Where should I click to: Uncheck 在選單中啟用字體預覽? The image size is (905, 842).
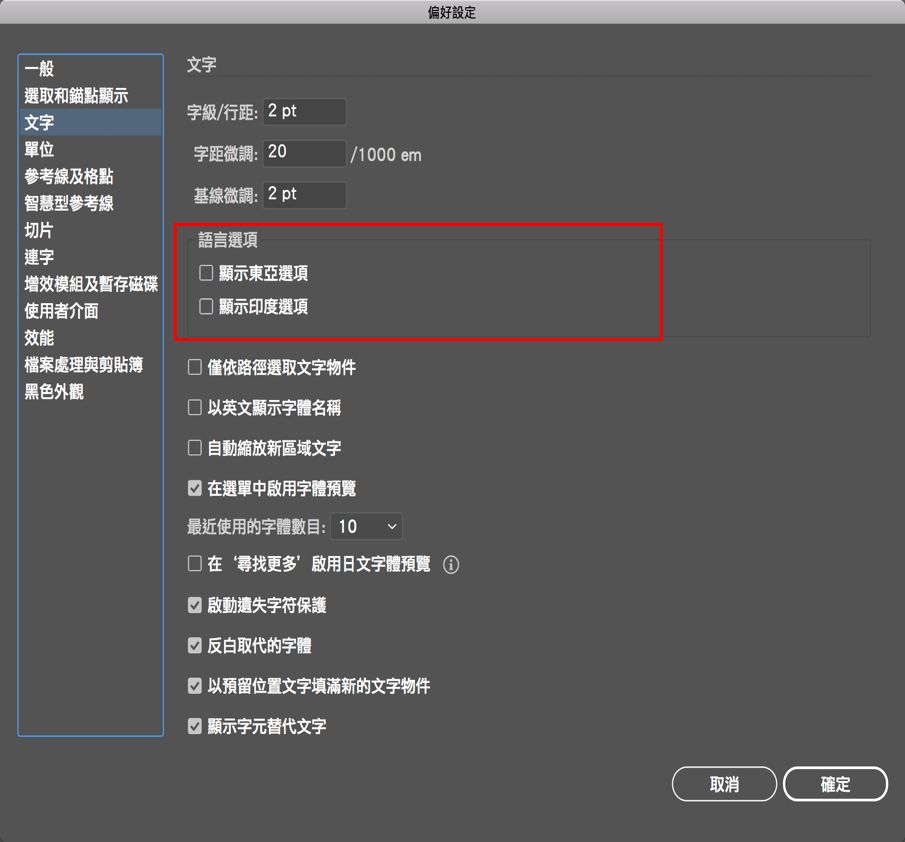(x=195, y=488)
